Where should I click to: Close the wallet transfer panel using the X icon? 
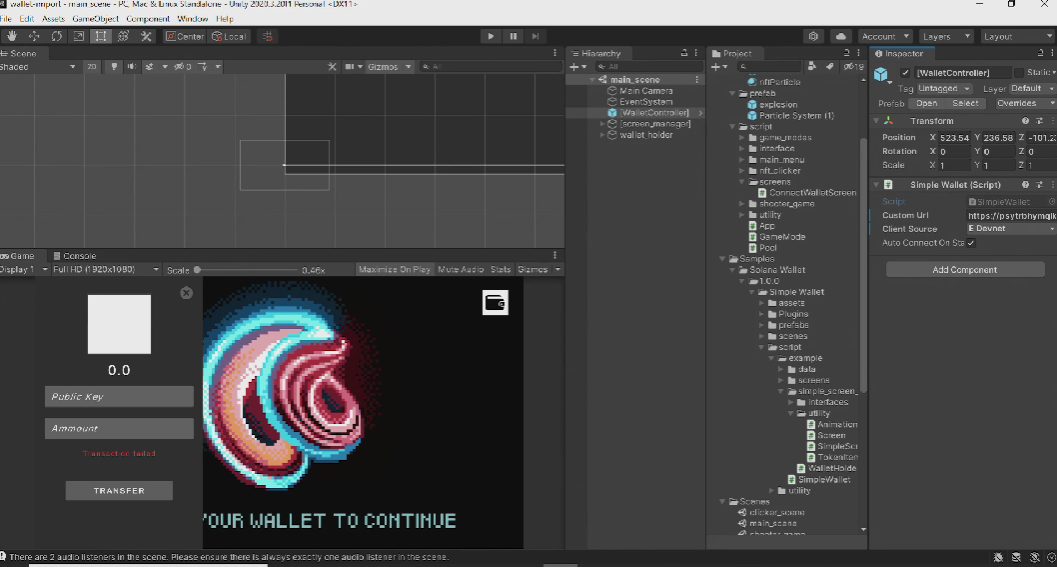pos(186,293)
